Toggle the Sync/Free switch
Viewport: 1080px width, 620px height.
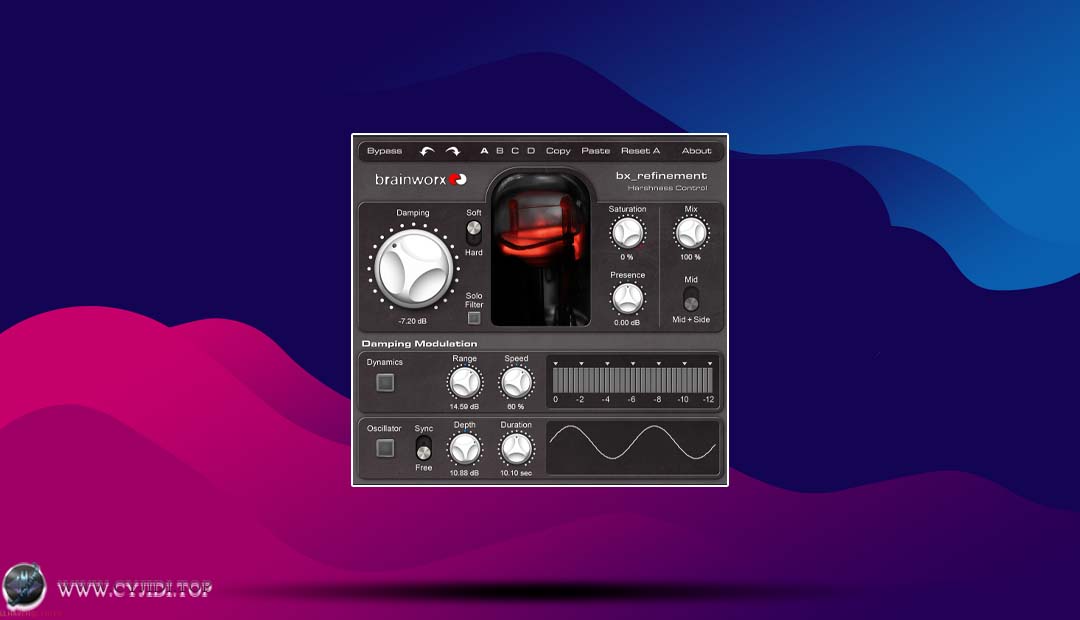424,448
